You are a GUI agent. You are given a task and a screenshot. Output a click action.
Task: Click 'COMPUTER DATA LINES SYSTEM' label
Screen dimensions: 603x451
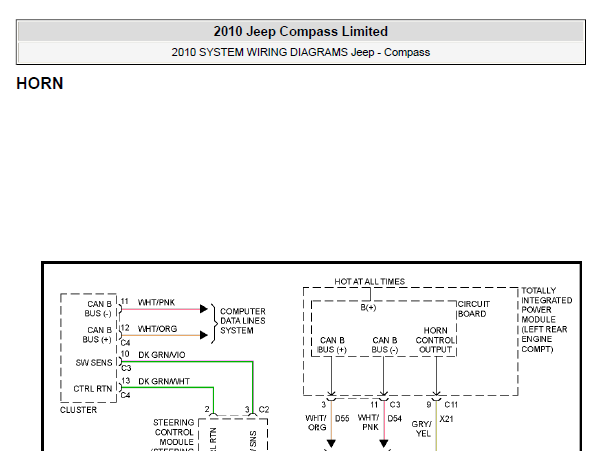[243, 321]
